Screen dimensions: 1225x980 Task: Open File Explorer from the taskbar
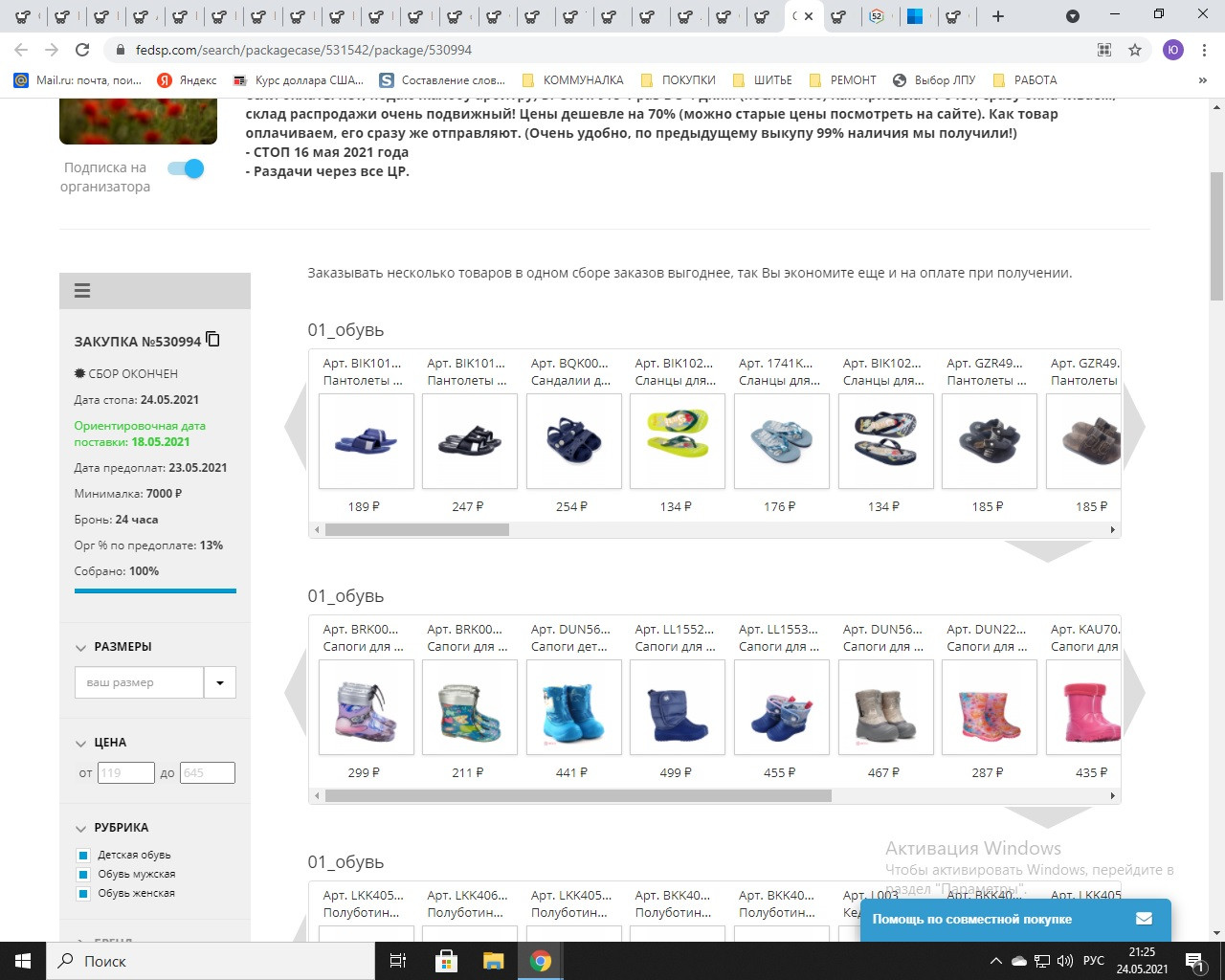click(493, 961)
